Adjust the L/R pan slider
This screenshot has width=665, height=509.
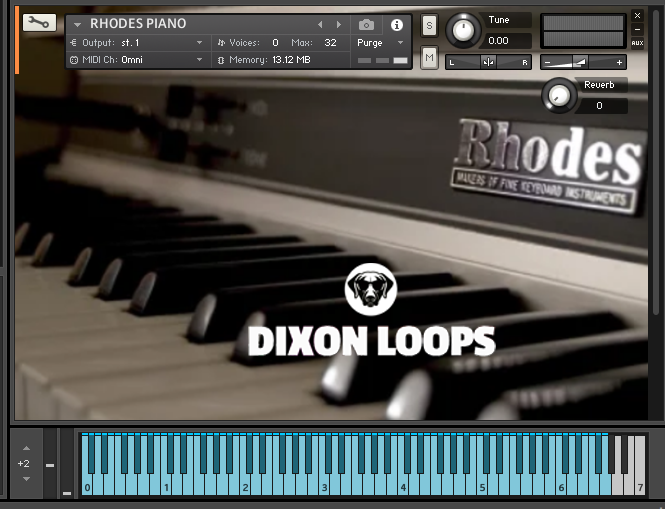click(488, 62)
